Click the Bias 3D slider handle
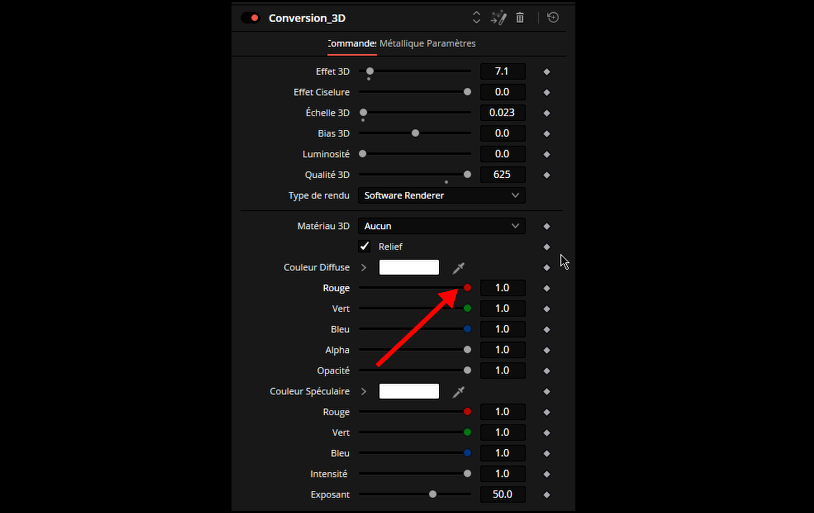The height and width of the screenshot is (513, 814). pyautogui.click(x=415, y=133)
